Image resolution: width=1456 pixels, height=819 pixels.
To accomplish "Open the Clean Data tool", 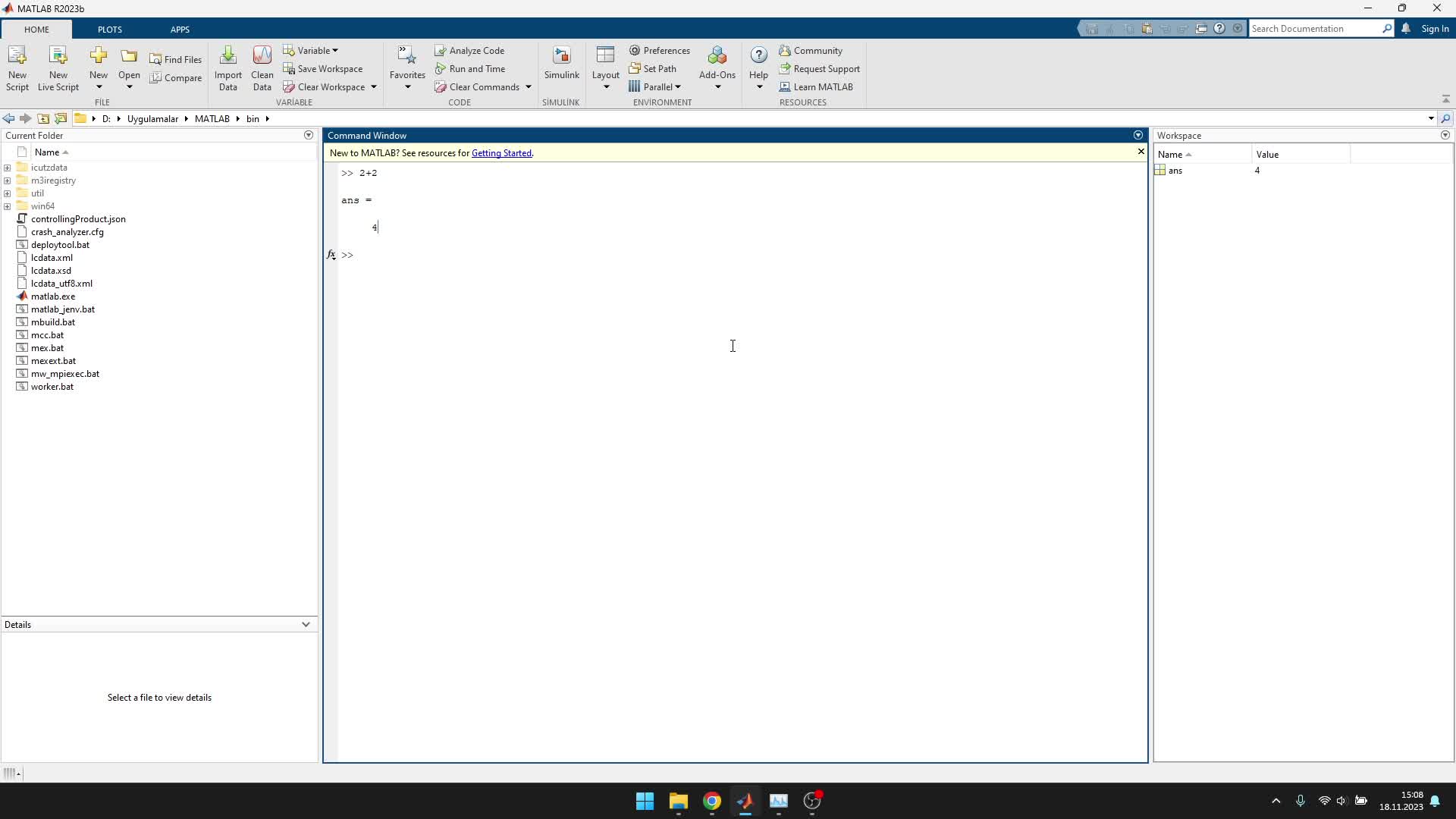I will (262, 68).
